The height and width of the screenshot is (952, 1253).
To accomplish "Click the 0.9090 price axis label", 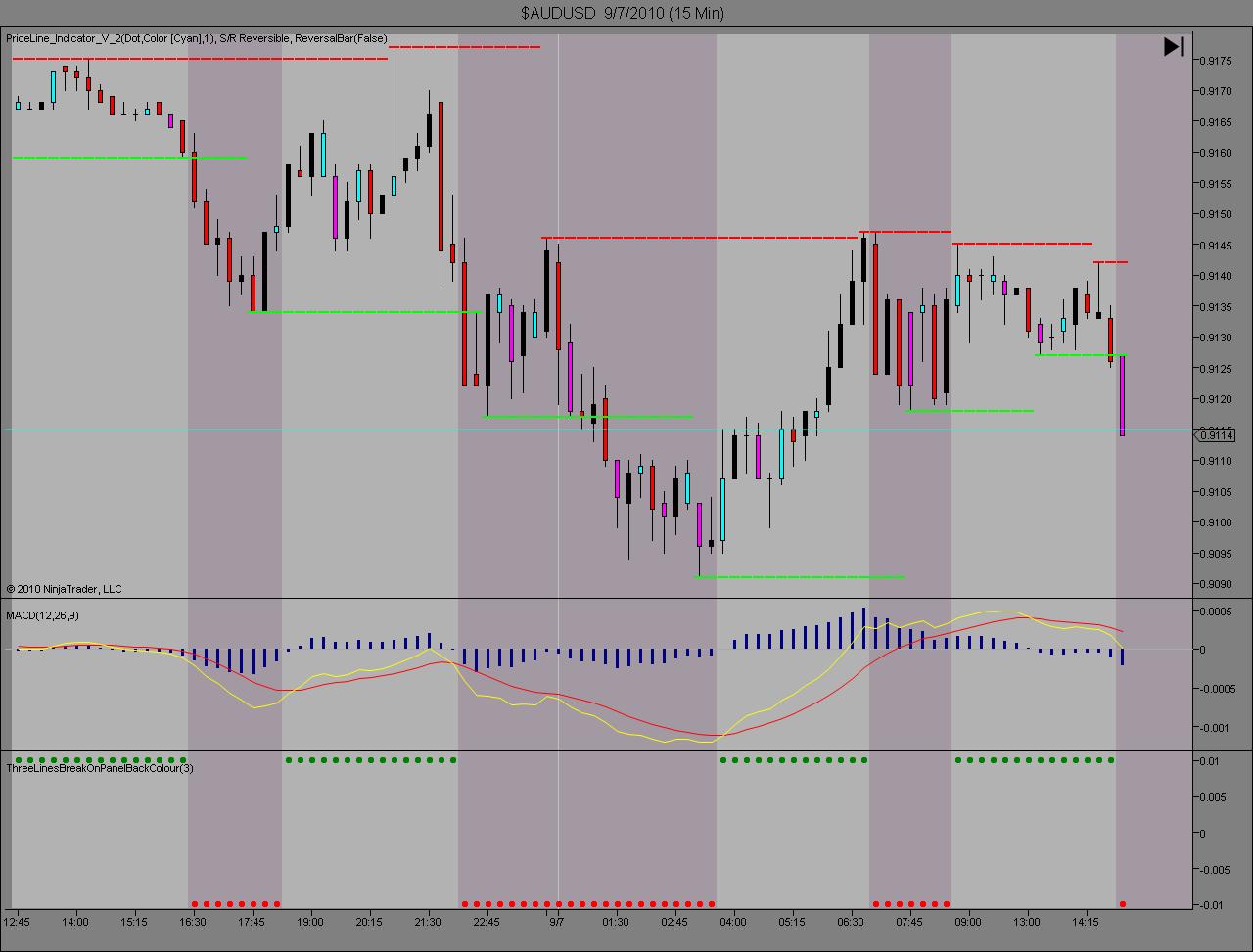I will pyautogui.click(x=1218, y=584).
